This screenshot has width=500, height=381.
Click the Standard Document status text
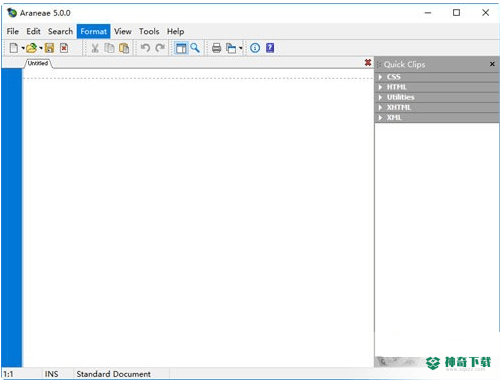(114, 374)
